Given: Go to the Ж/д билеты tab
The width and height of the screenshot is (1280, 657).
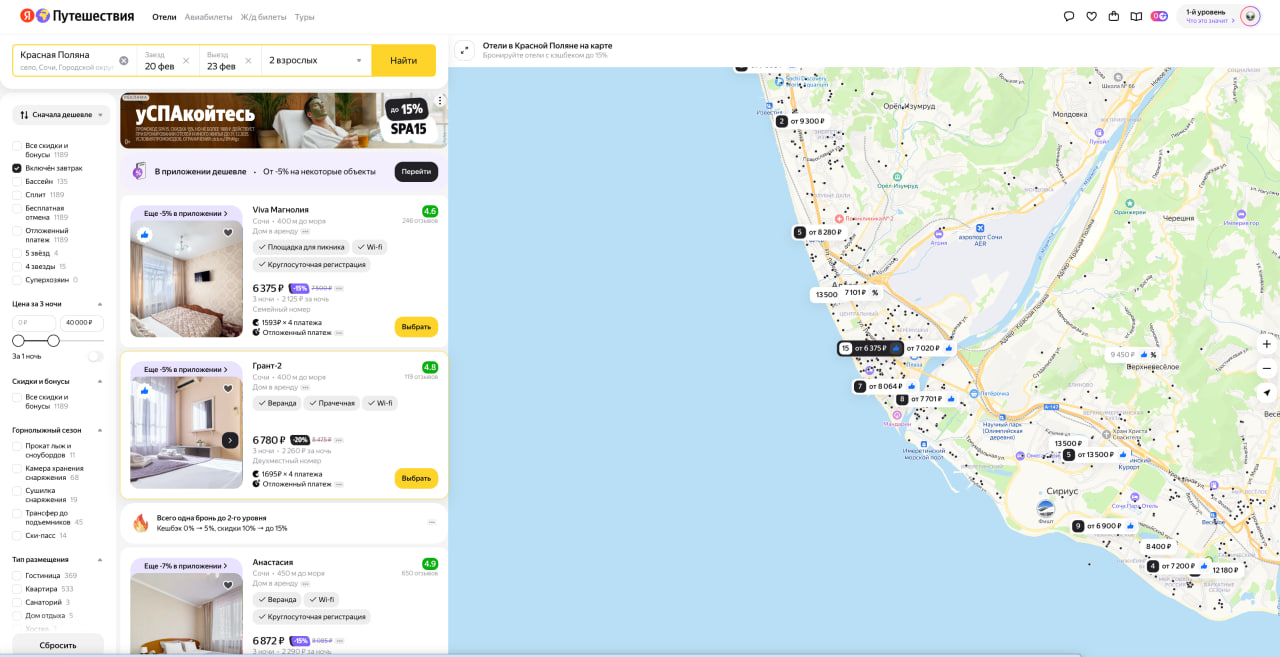Looking at the screenshot, I should pos(263,17).
